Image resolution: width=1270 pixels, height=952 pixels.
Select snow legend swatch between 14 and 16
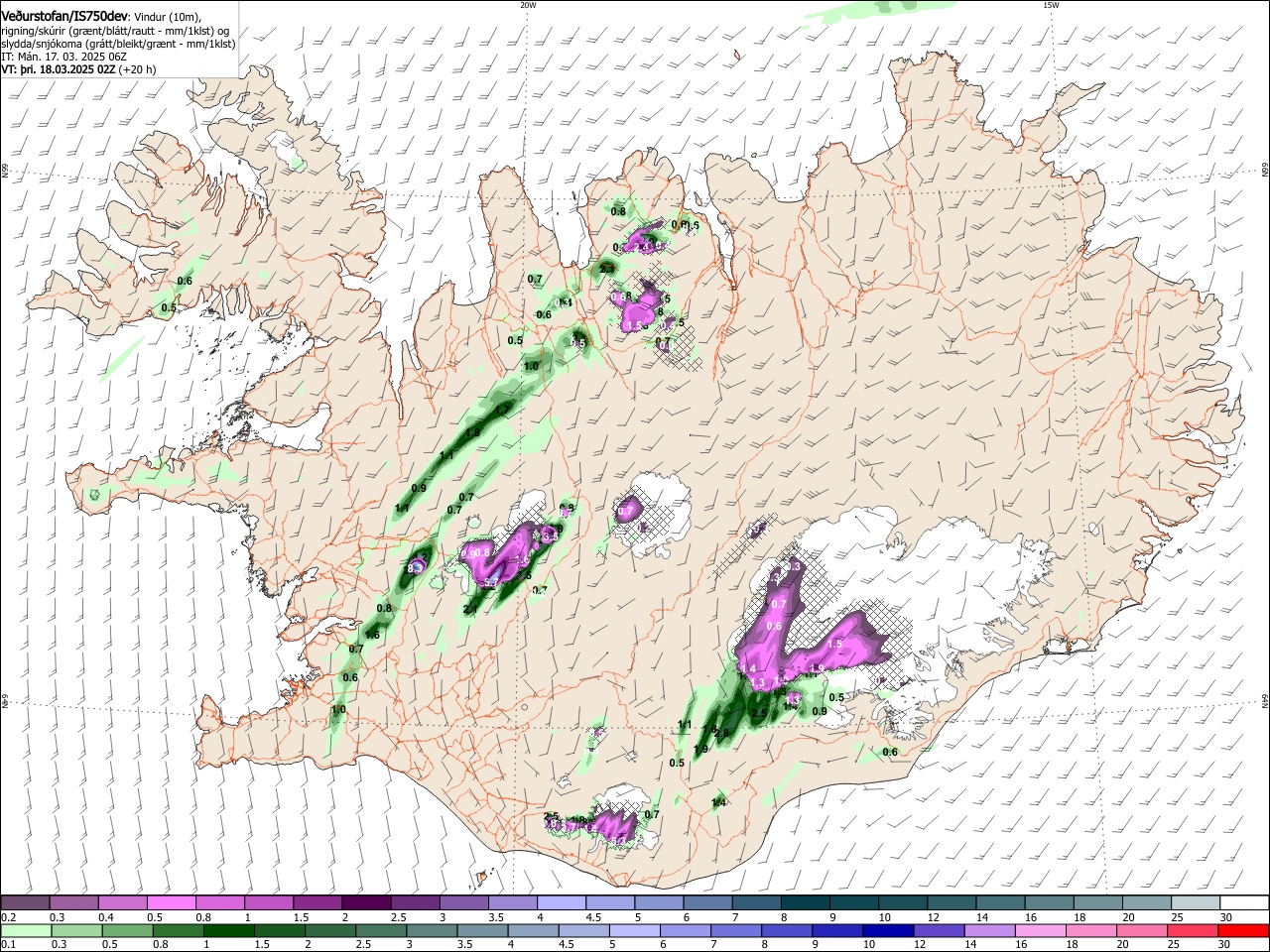(x=999, y=903)
